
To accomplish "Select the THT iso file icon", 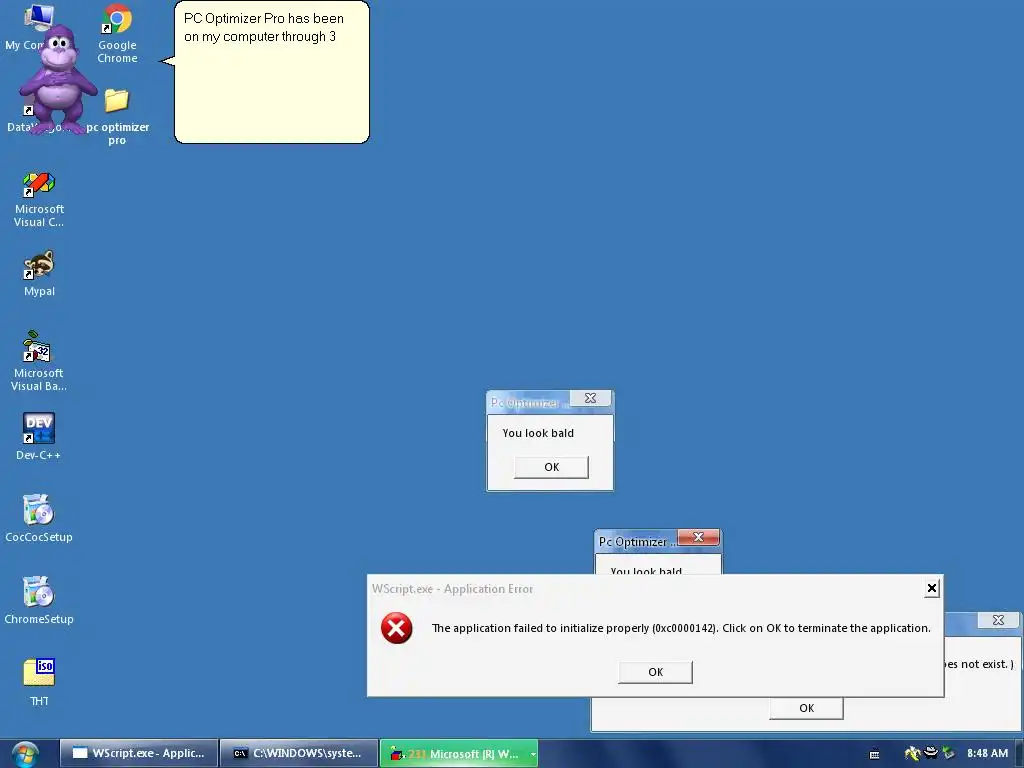I will [x=39, y=682].
